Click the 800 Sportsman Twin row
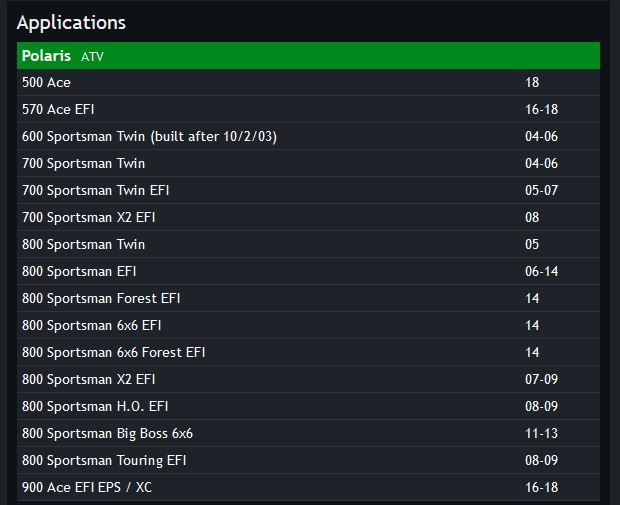Image resolution: width=620 pixels, height=505 pixels. [308, 244]
